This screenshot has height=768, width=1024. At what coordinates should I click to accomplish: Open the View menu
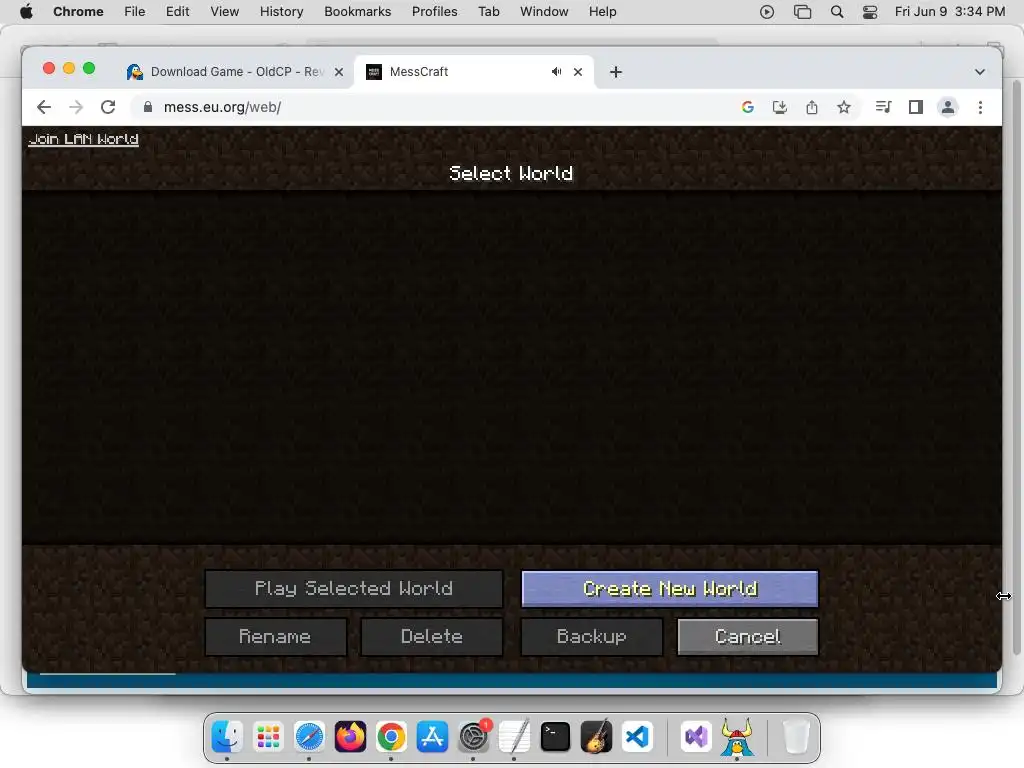coord(225,12)
